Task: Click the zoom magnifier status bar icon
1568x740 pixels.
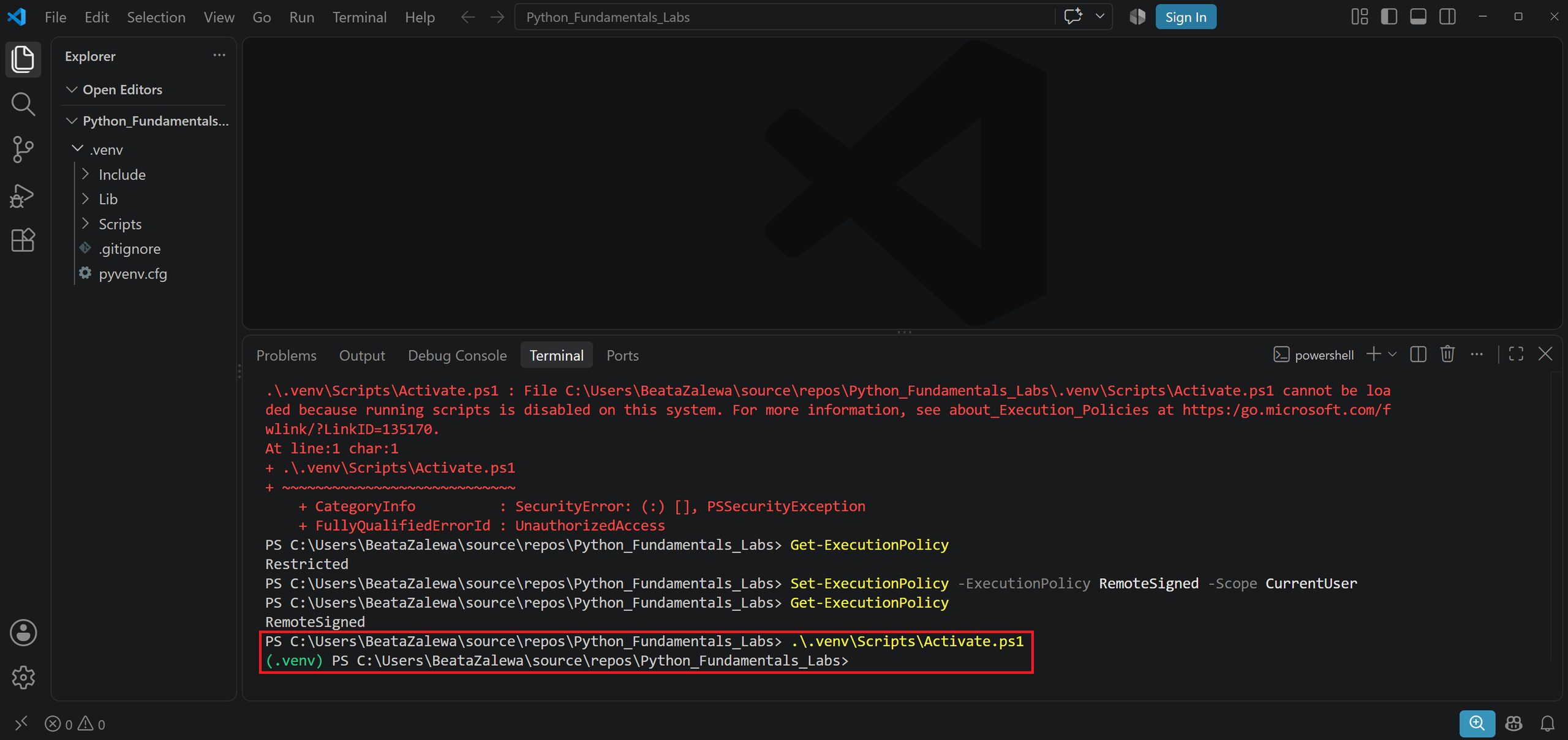Action: pyautogui.click(x=1477, y=723)
